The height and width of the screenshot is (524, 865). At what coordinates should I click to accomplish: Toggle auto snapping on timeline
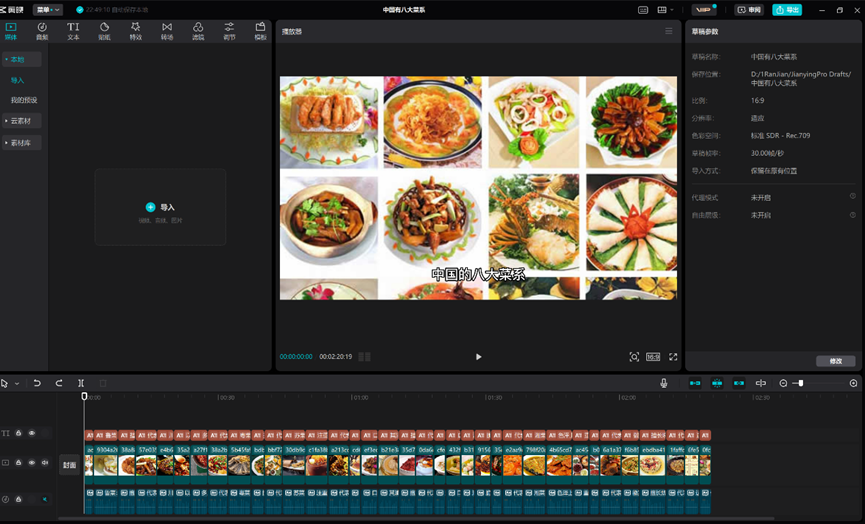pos(717,383)
